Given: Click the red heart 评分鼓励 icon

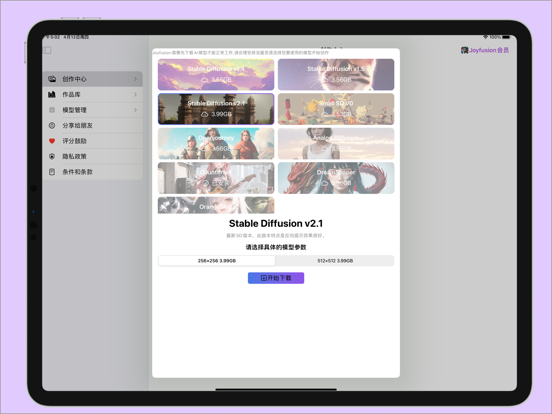Looking at the screenshot, I should tap(52, 141).
